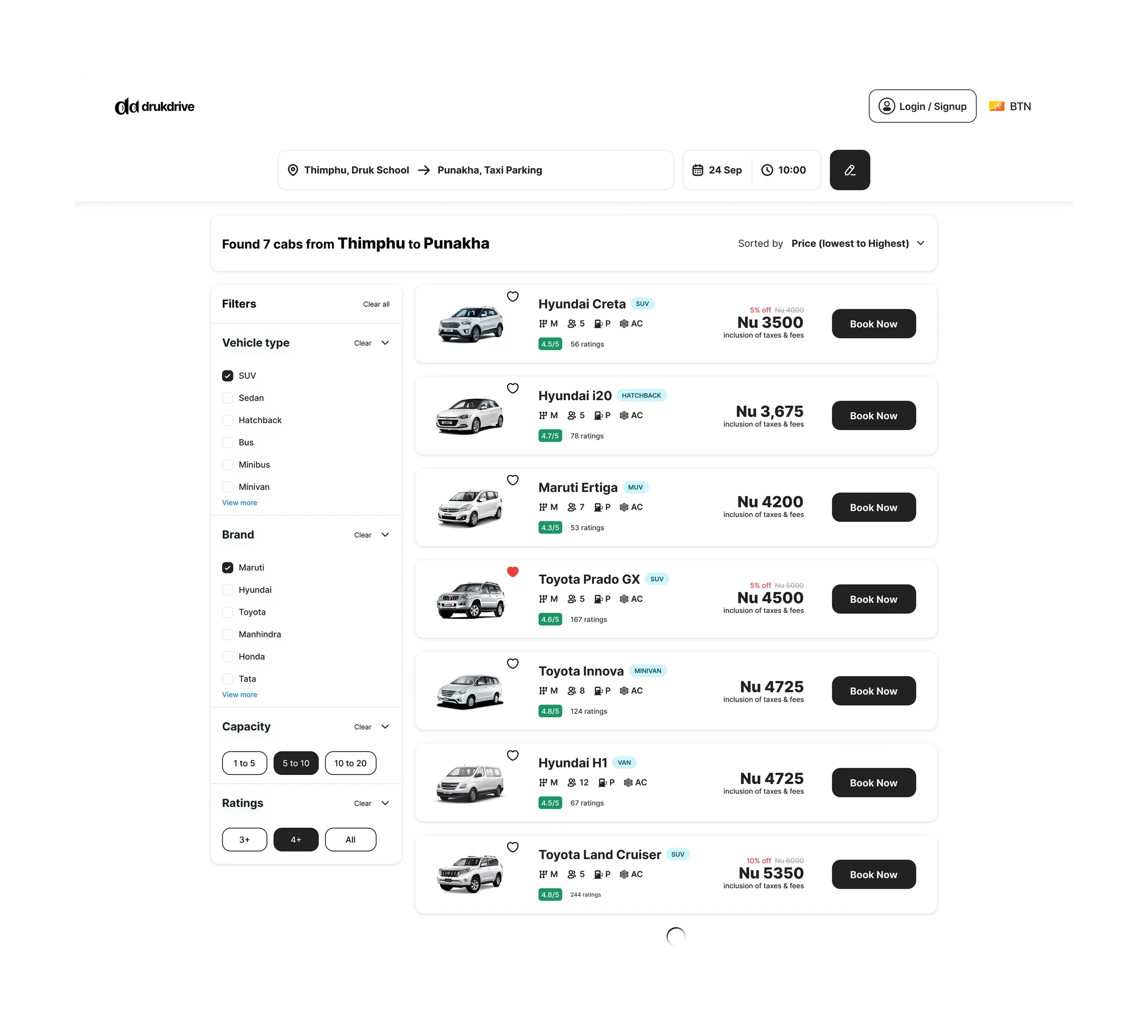Image resolution: width=1148 pixels, height=1036 pixels.
Task: Click the location pin icon in route field
Action: 292,170
